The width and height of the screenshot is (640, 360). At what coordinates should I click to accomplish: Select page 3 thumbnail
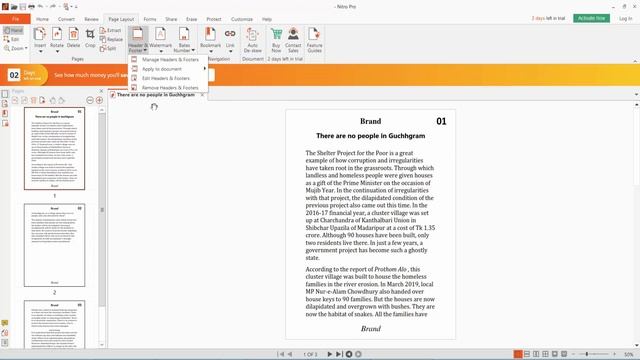tap(54, 324)
